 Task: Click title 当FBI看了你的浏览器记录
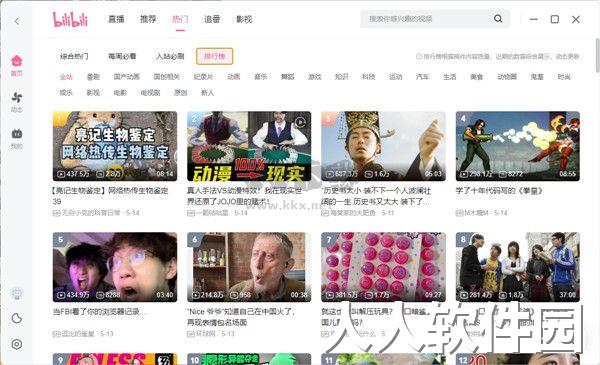point(100,311)
